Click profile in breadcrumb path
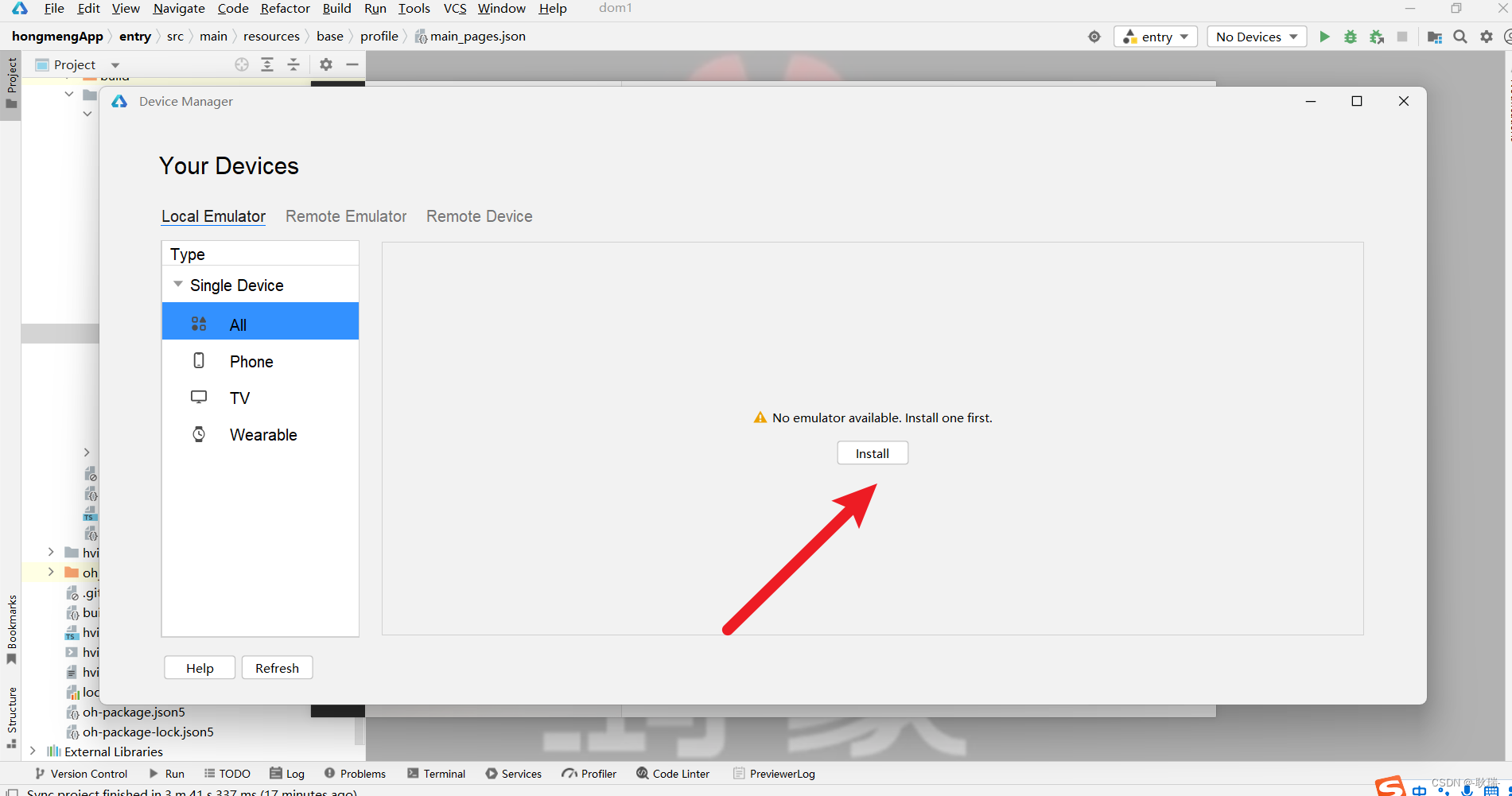Viewport: 1512px width, 796px height. point(379,37)
